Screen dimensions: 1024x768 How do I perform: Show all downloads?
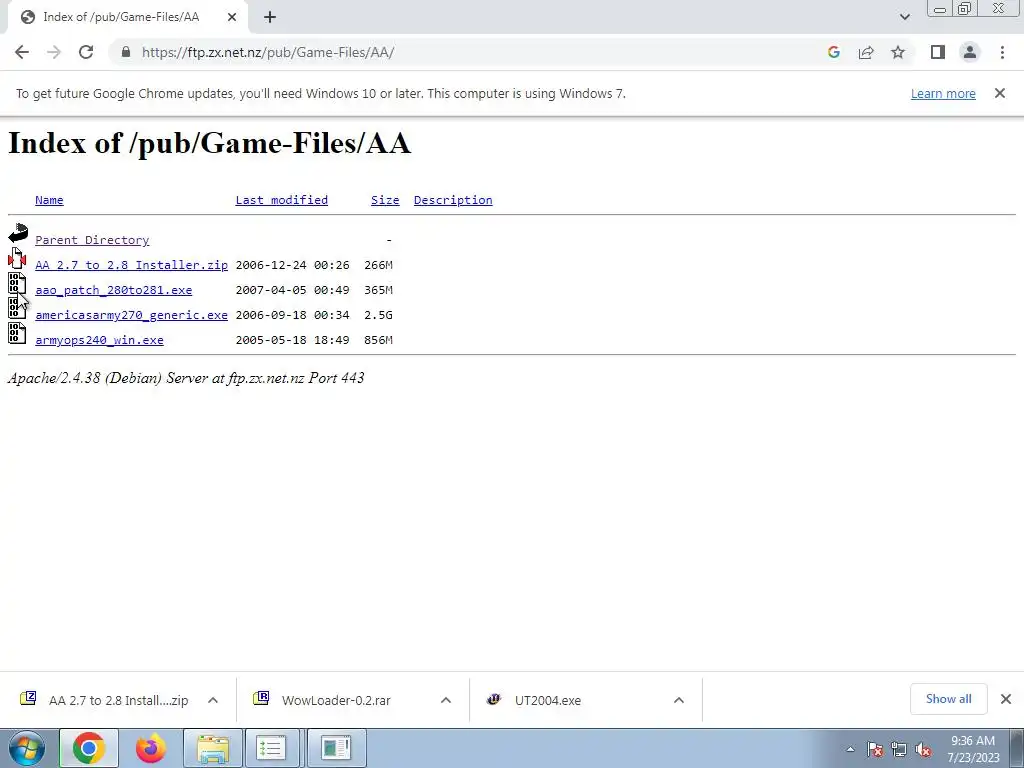948,699
